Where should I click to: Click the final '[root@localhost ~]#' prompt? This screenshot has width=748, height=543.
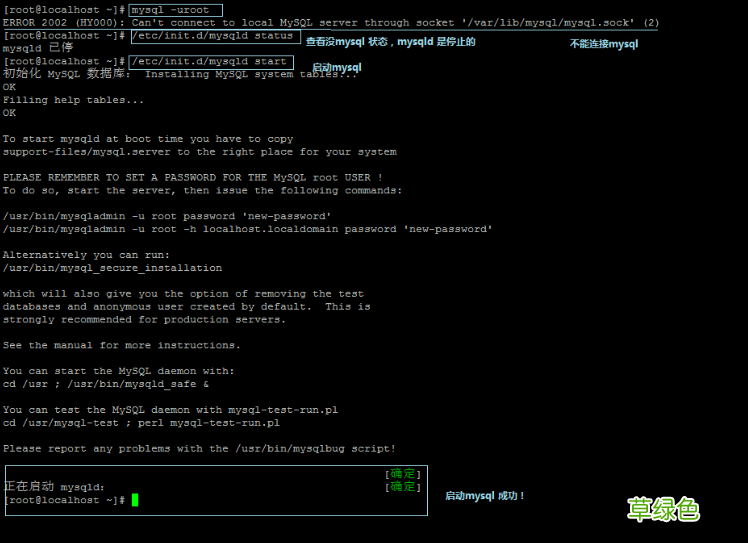[x=65, y=500]
